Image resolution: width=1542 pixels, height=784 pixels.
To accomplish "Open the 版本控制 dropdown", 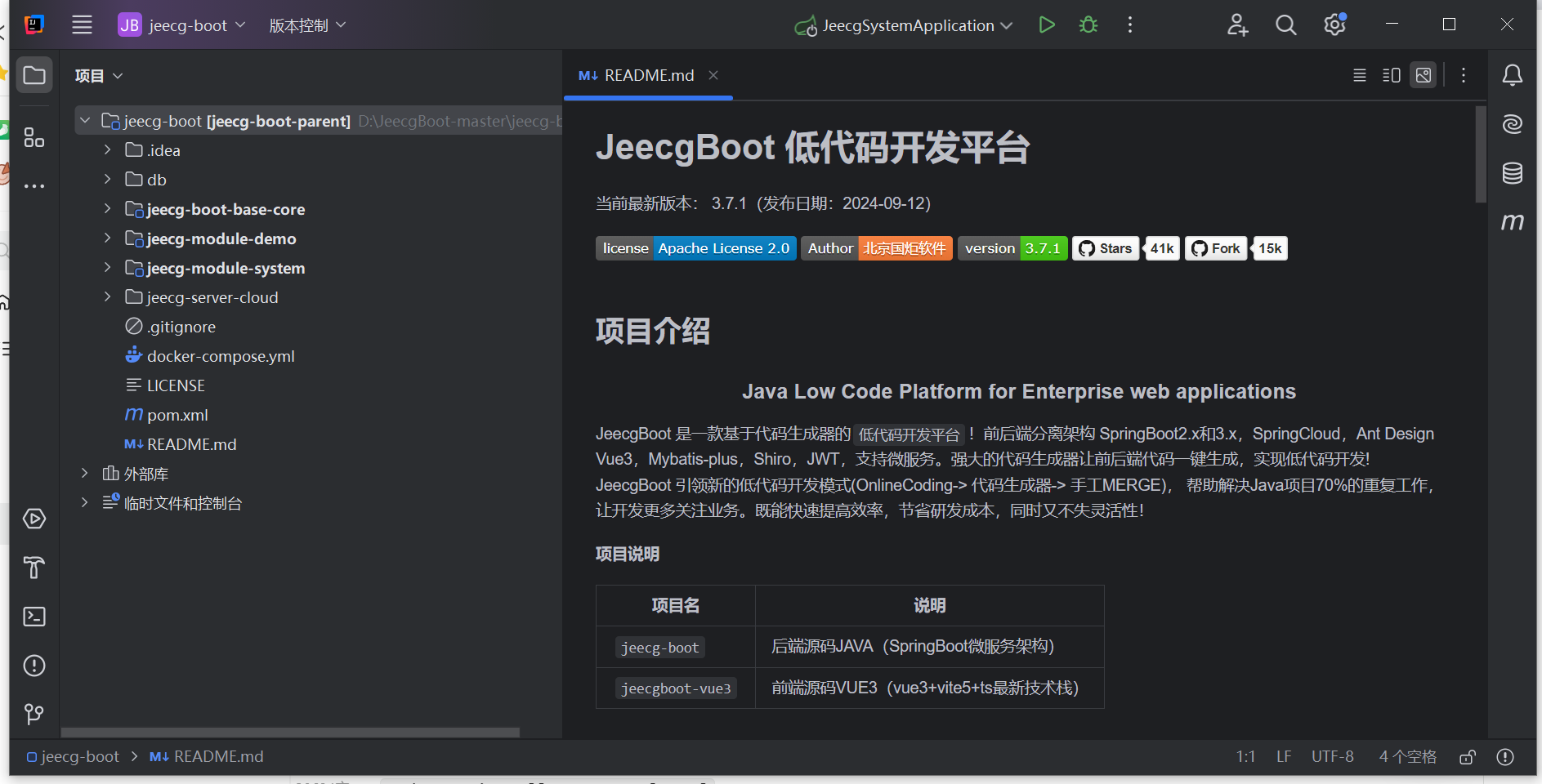I will 308,25.
